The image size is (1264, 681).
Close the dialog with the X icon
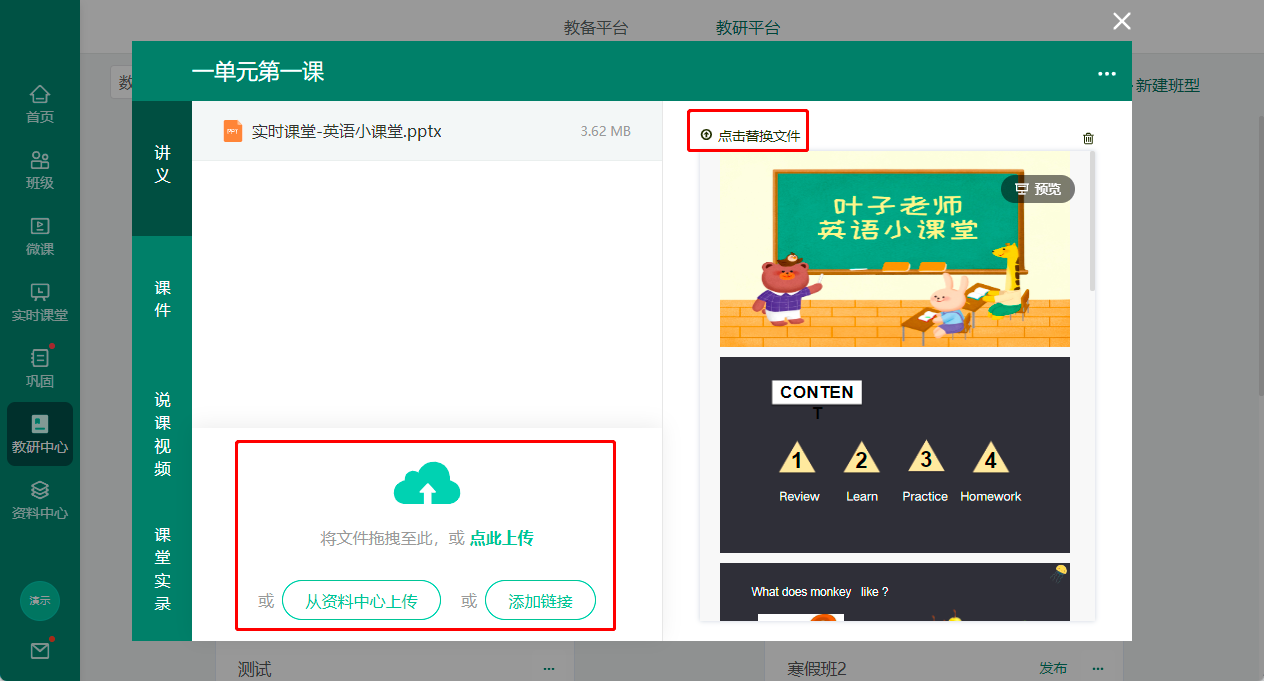(1122, 21)
